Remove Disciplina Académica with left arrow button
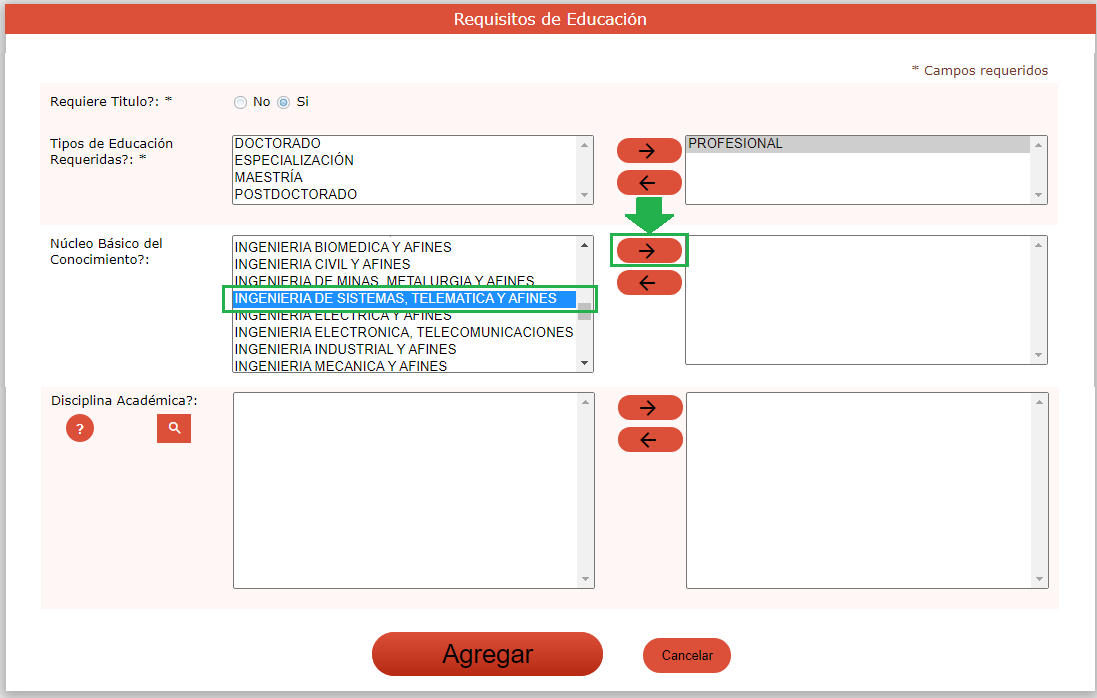The height and width of the screenshot is (698, 1097). click(650, 440)
